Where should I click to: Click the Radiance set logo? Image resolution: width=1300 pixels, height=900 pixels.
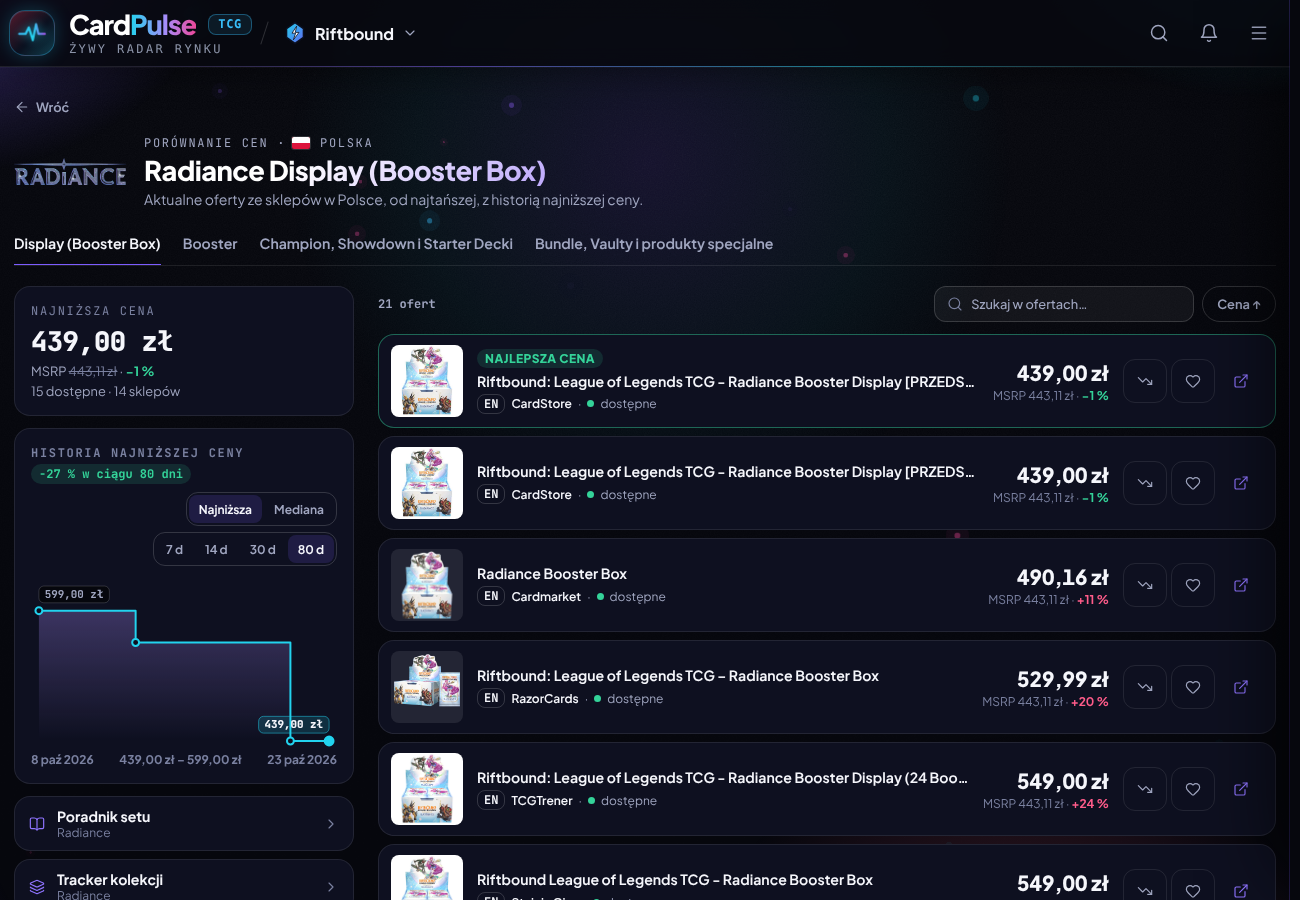pos(71,172)
